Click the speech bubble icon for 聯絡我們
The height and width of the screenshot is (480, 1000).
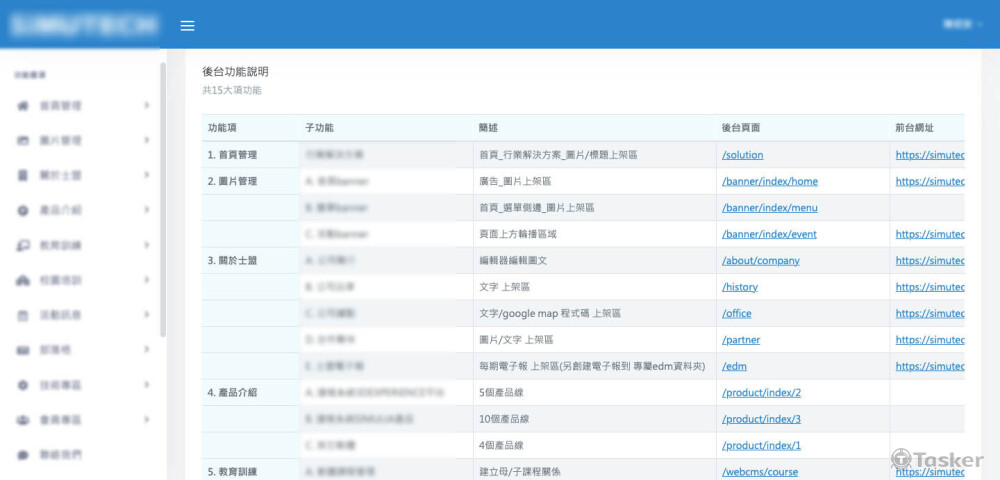coord(23,455)
